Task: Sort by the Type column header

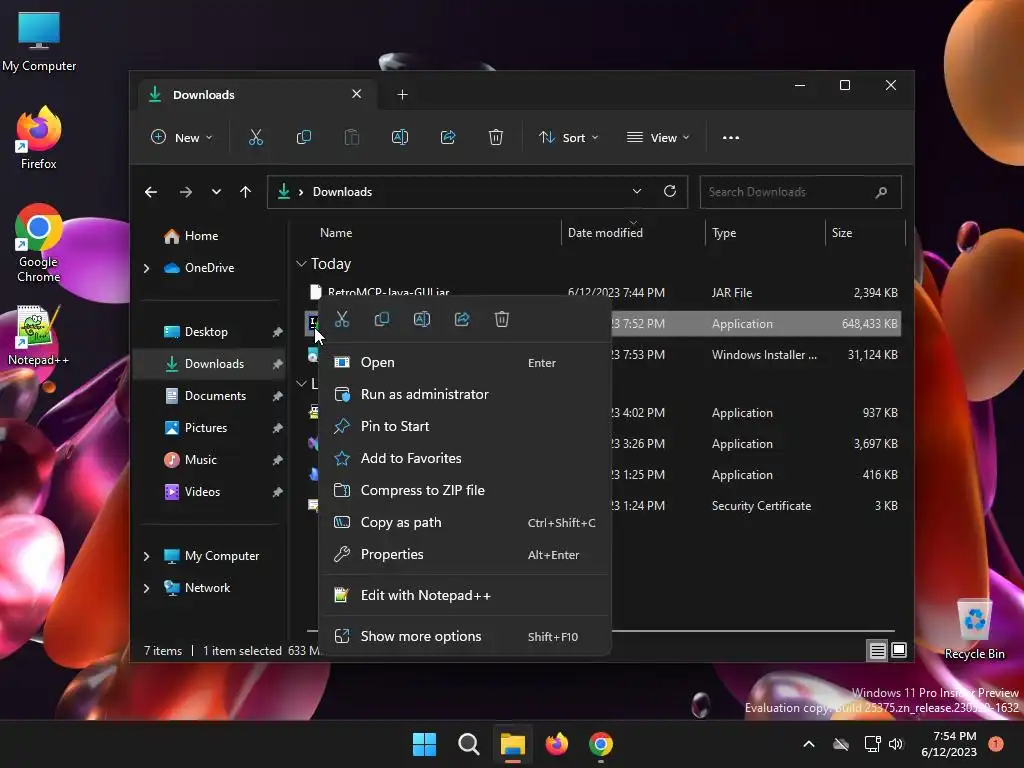Action: pyautogui.click(x=765, y=233)
